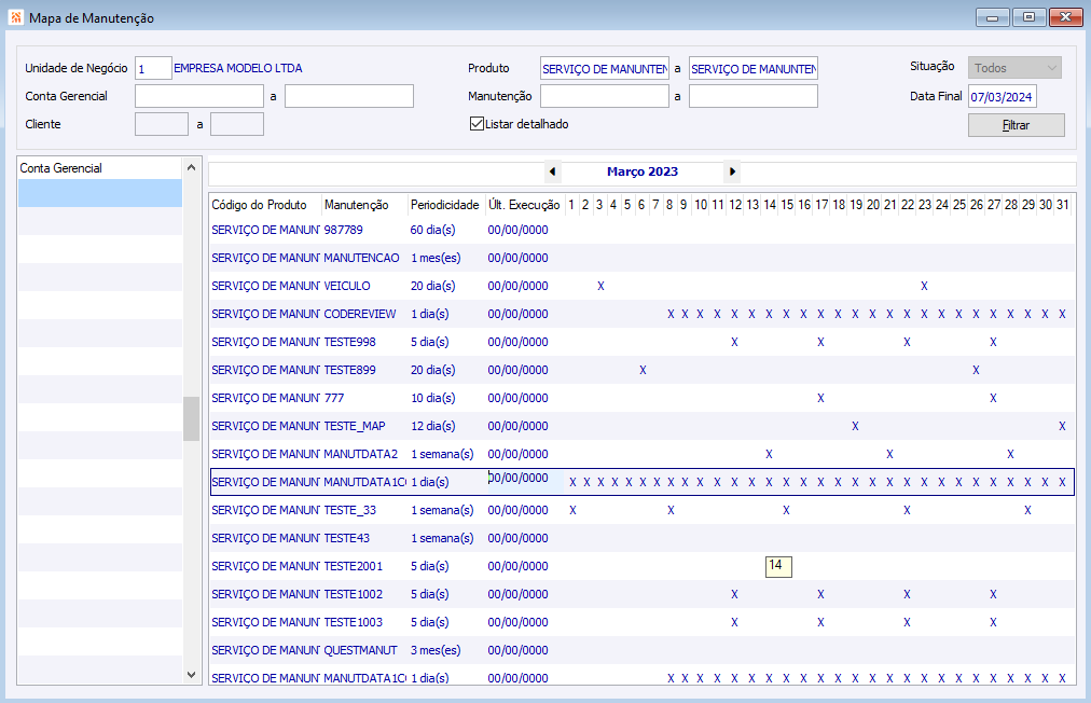This screenshot has width=1091, height=703.
Task: Go to previous month arrow
Action: coord(552,171)
